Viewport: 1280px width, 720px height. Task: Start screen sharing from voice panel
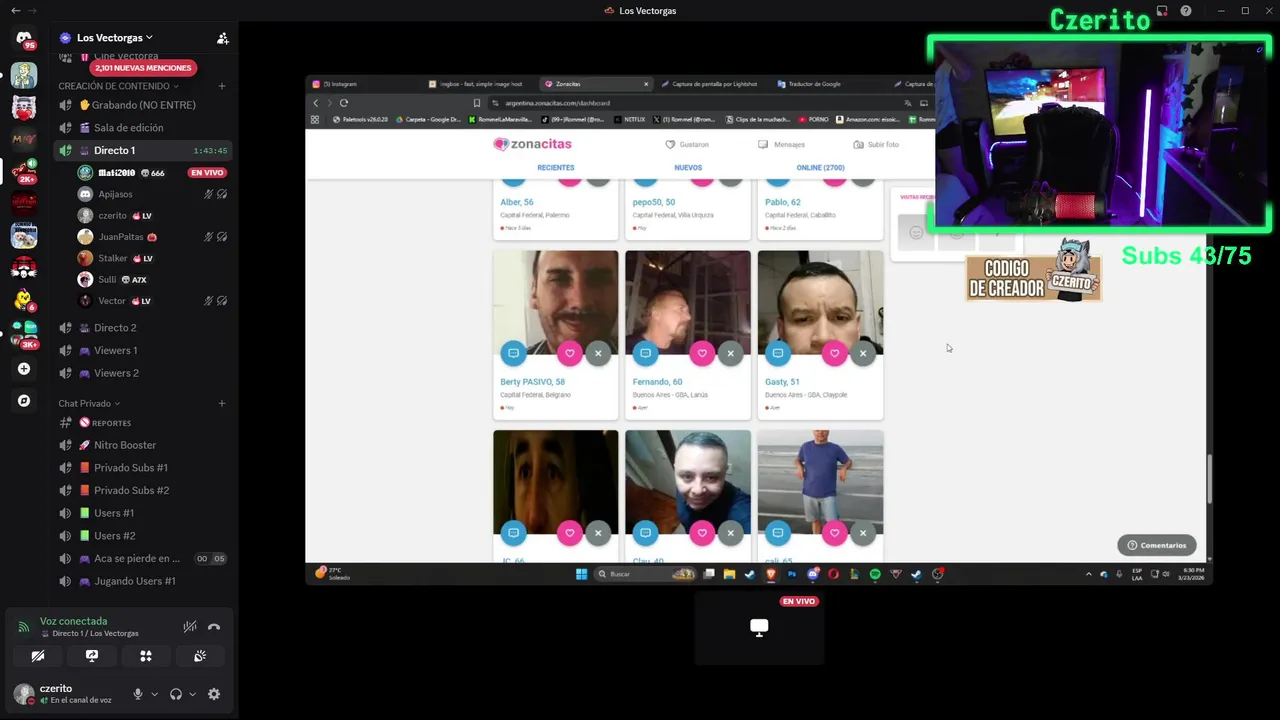(92, 656)
